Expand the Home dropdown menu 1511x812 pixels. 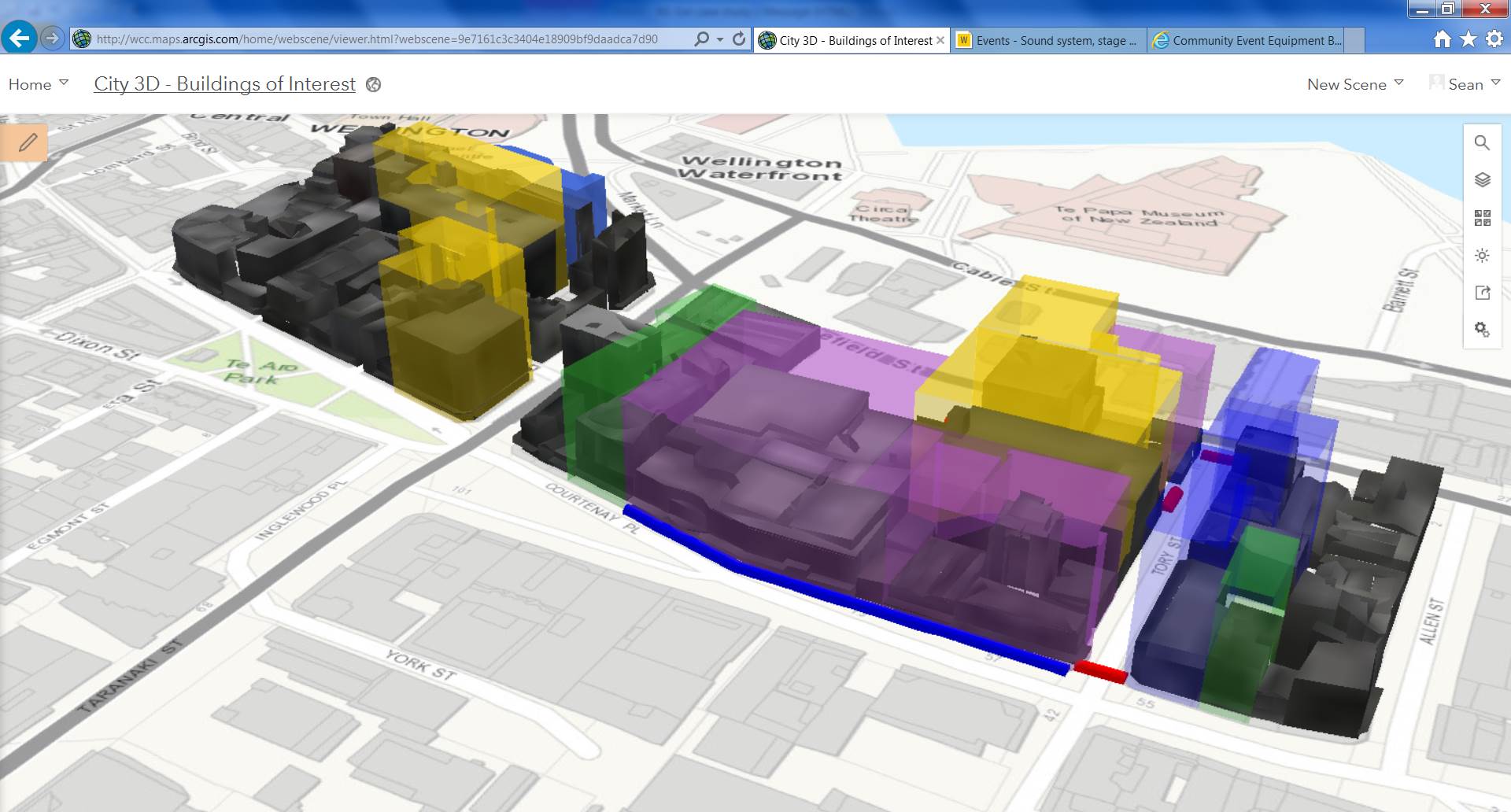click(38, 84)
